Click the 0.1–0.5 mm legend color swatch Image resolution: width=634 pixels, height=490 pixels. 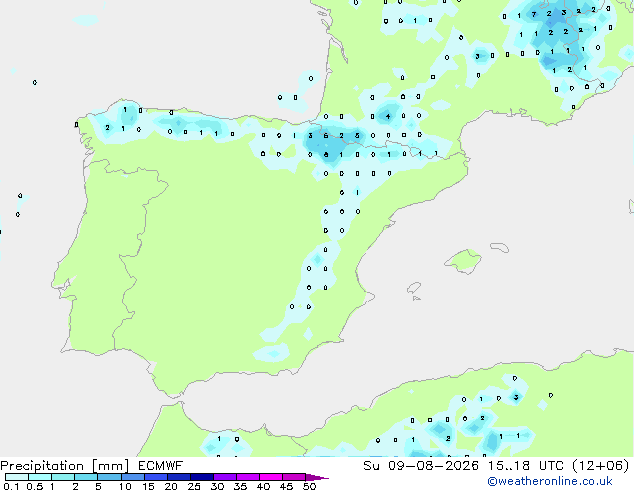17,477
